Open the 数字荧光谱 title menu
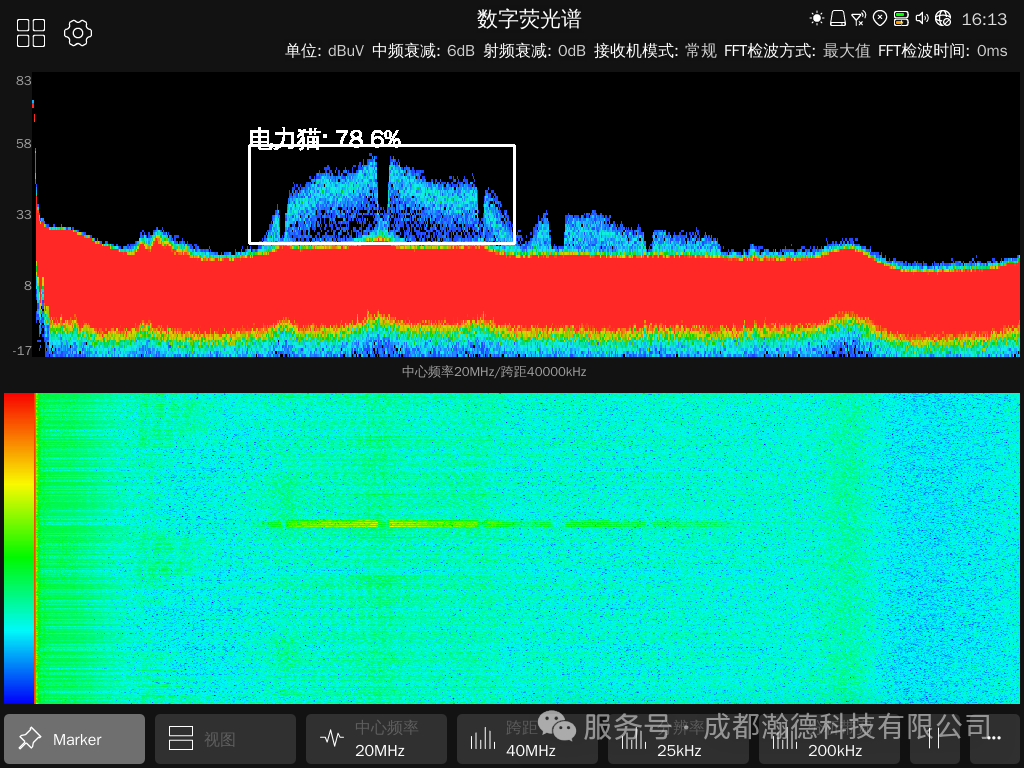The image size is (1024, 768). click(527, 19)
